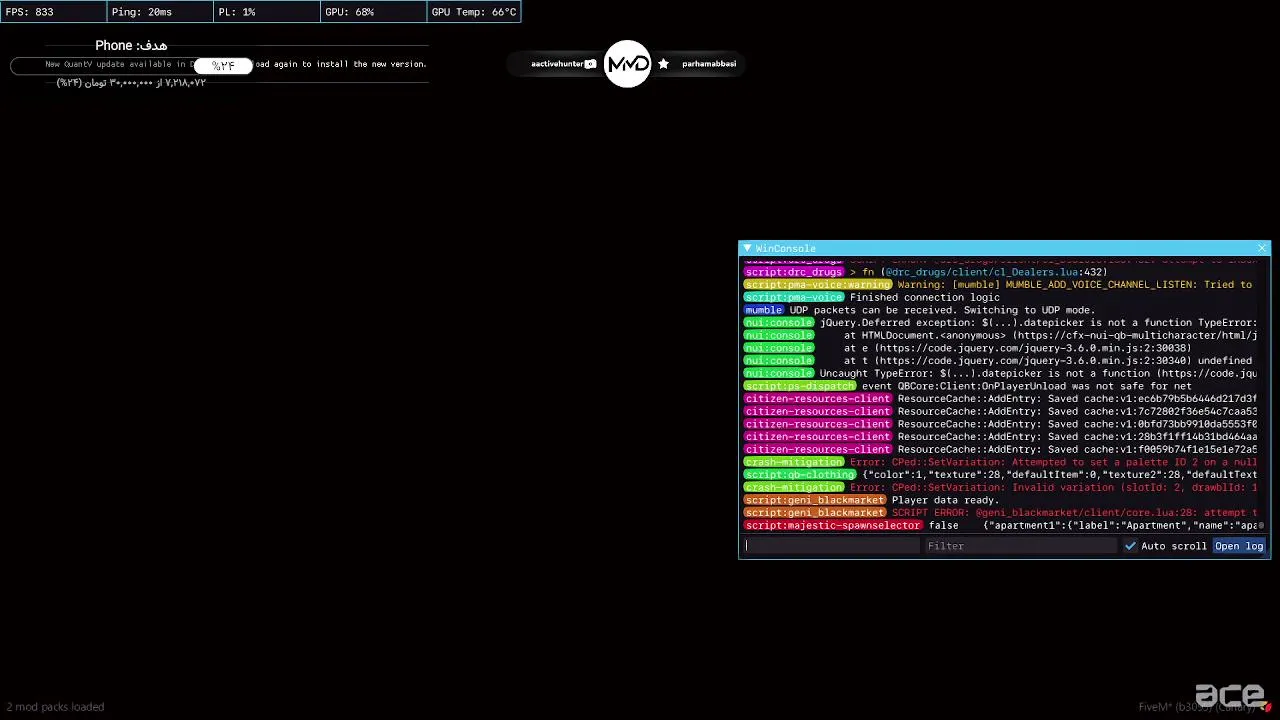Focus the console command input box

pos(831,546)
